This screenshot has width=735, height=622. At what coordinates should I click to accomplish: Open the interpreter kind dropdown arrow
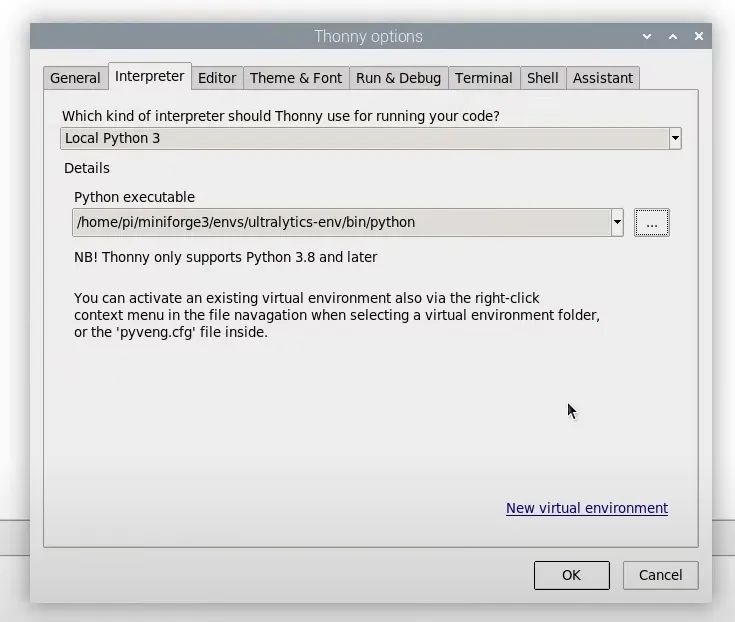[675, 138]
